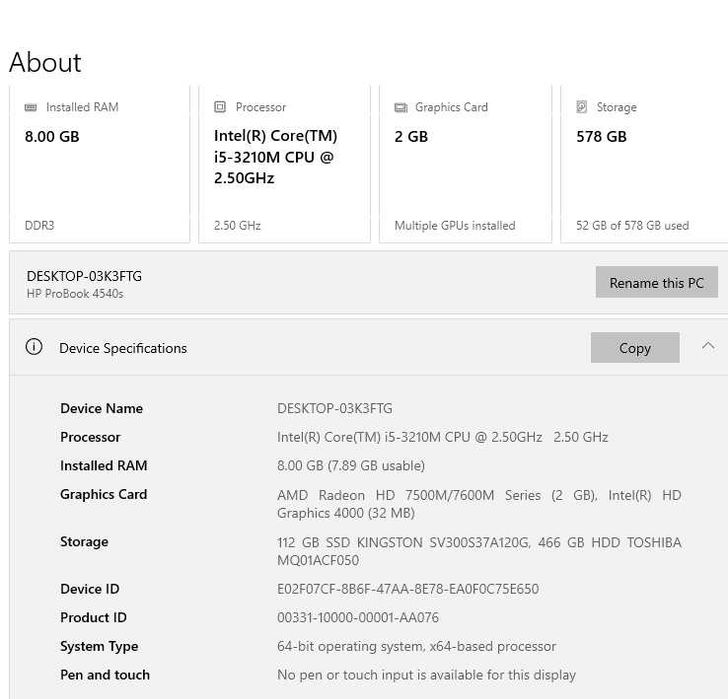728x699 pixels.
Task: Click Multiple GPUs installed text
Action: pos(455,226)
